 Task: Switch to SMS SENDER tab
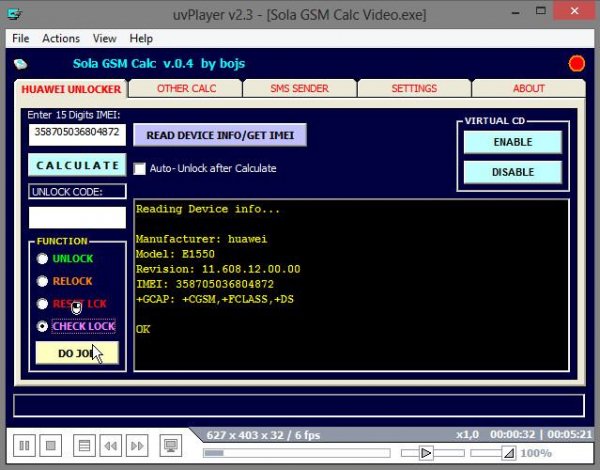click(x=299, y=88)
